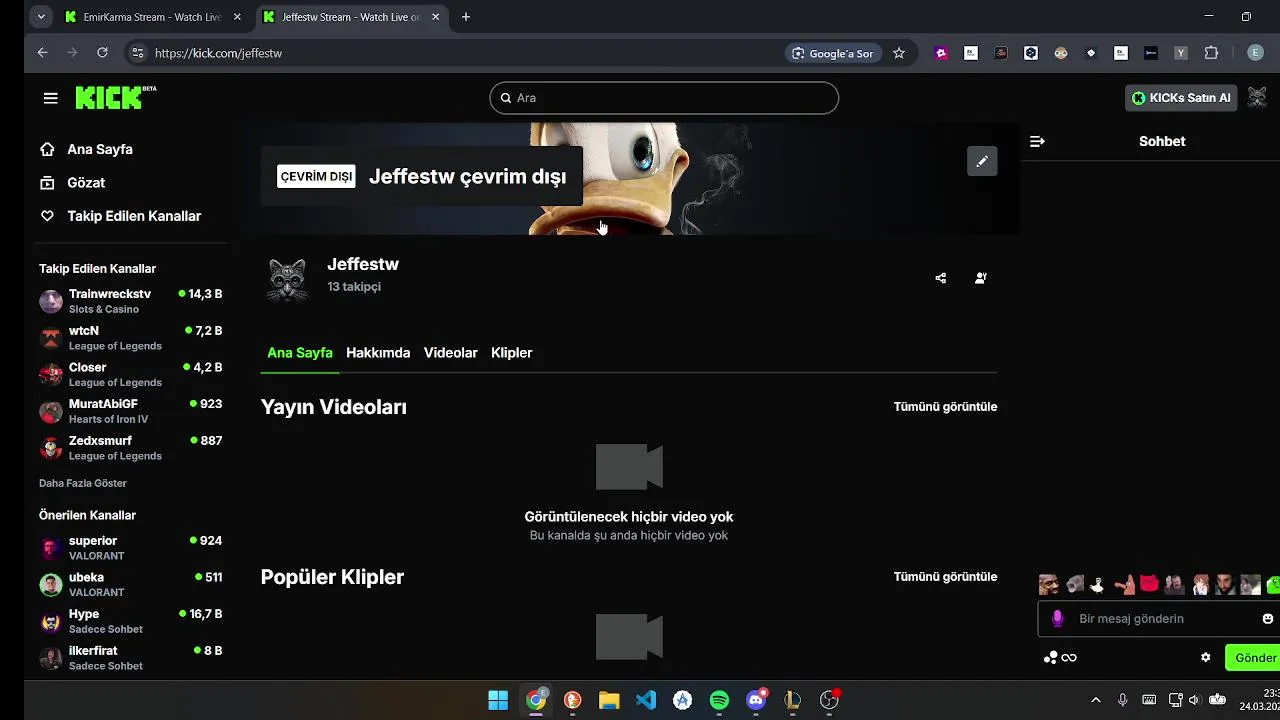Edit the channel banner with the pencil icon
This screenshot has width=1280, height=720.
982,161
